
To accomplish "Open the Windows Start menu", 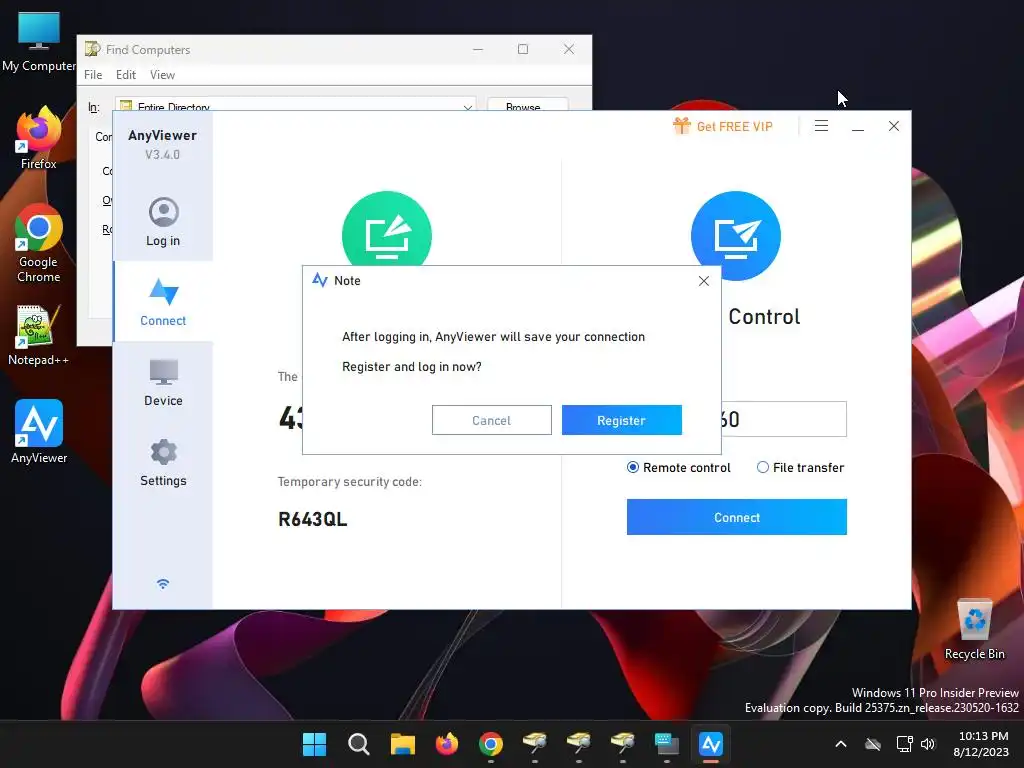I will point(314,744).
